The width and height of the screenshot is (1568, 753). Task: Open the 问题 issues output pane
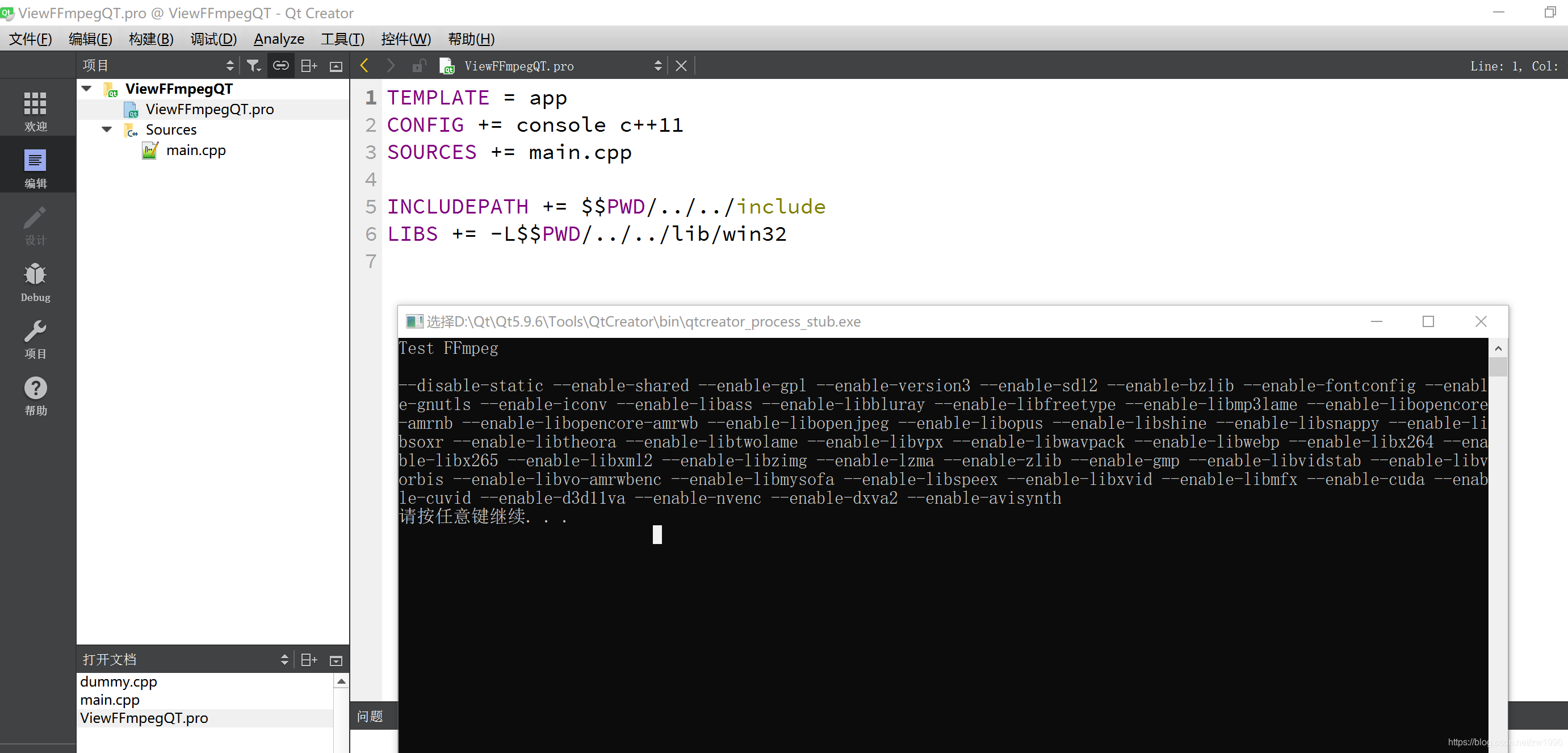pos(370,717)
